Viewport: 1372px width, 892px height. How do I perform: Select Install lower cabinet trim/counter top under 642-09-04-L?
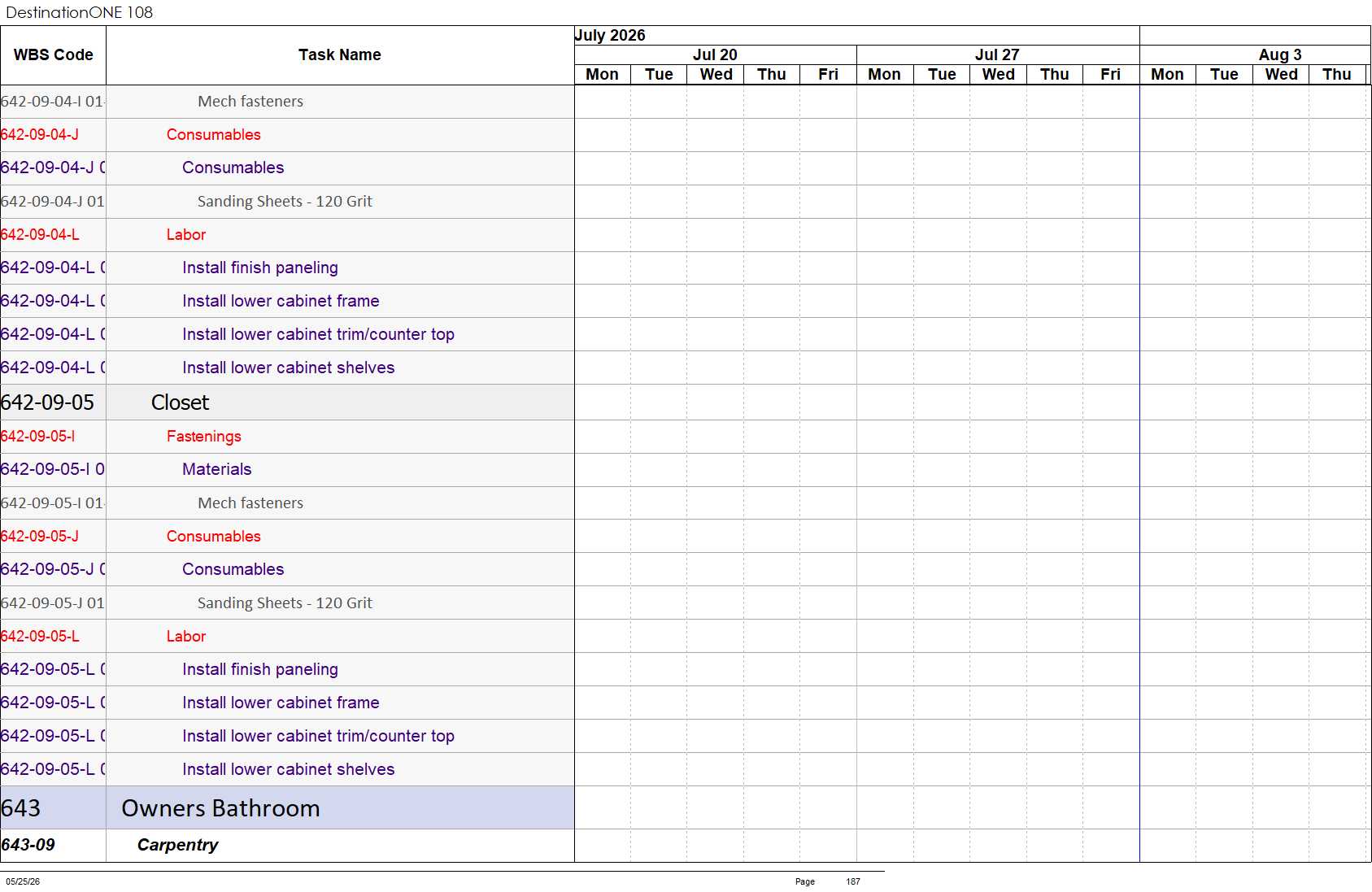(318, 334)
